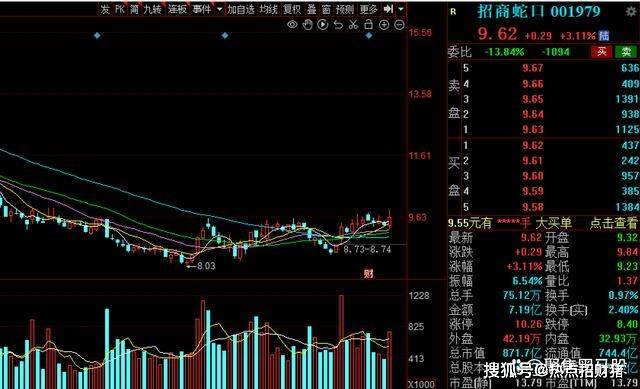
Task: Select the buy-4 price 9.59
Action: (x=533, y=191)
